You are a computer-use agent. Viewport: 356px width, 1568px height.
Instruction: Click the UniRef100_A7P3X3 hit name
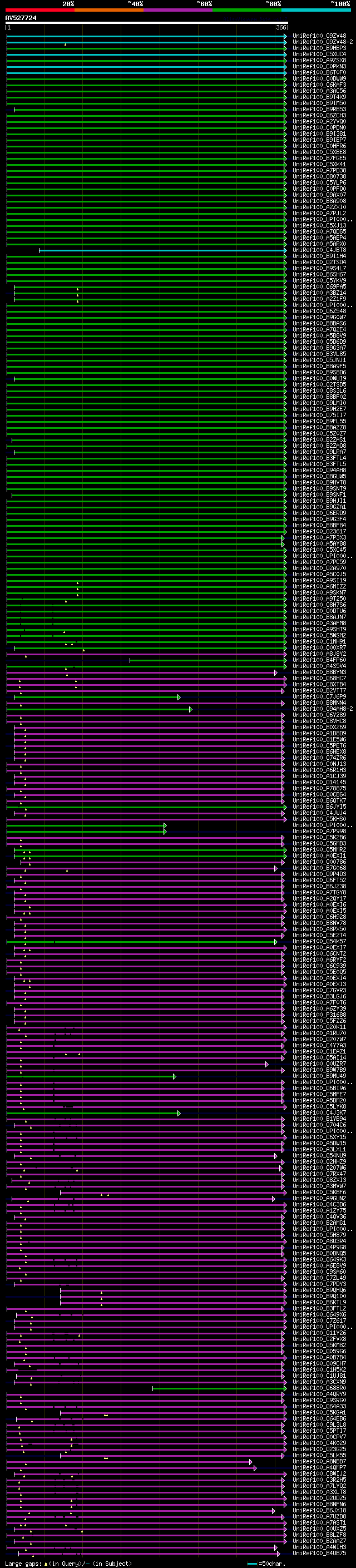tap(319, 537)
